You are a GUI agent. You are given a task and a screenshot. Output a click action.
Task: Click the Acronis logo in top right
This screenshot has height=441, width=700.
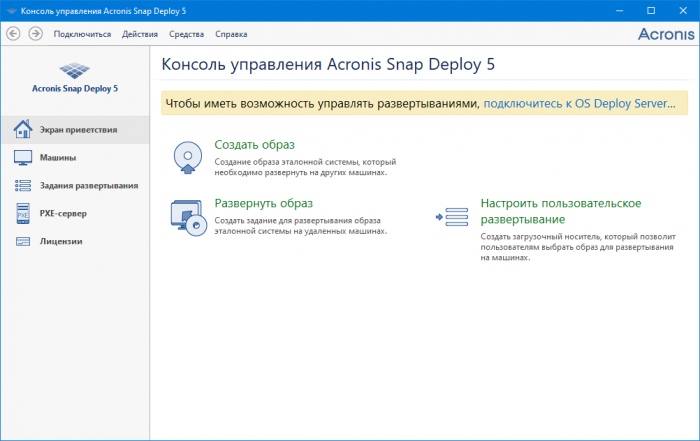click(x=665, y=33)
